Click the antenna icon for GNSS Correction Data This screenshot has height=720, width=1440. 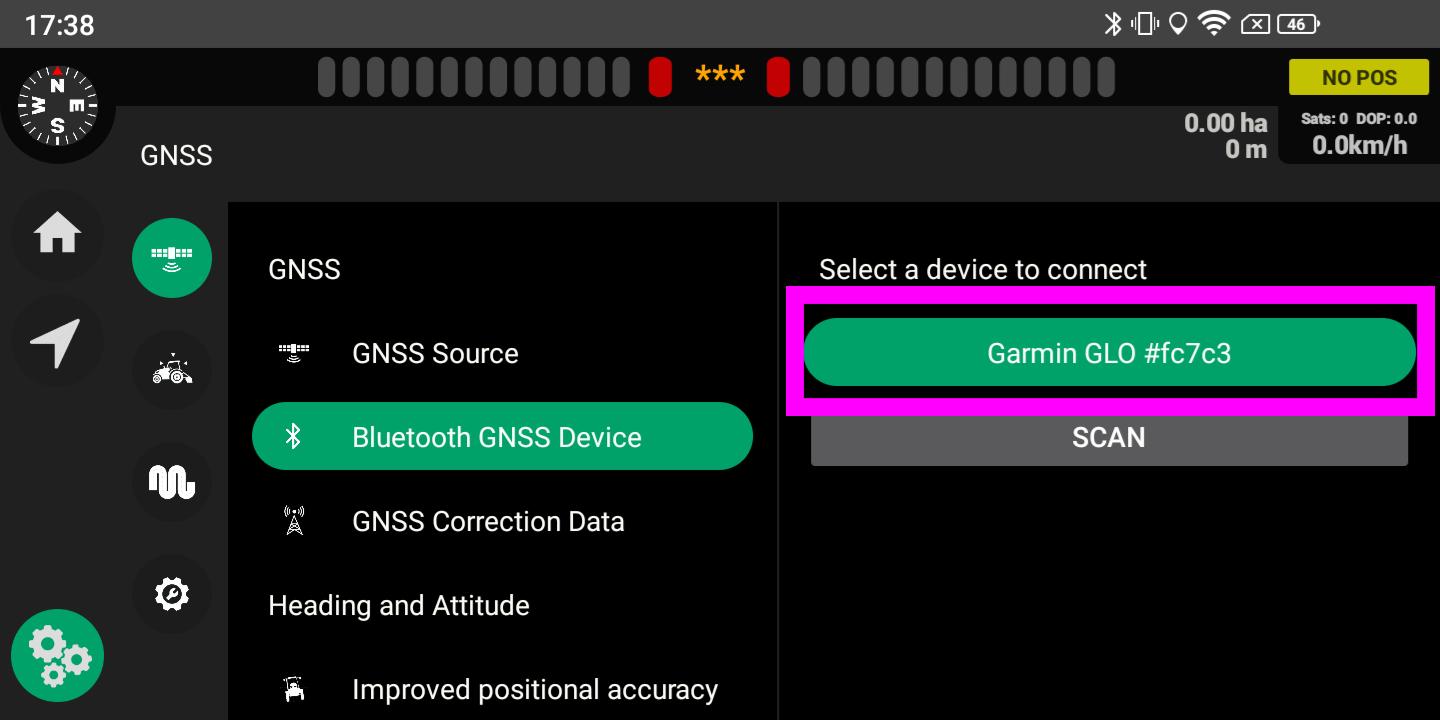pos(294,521)
